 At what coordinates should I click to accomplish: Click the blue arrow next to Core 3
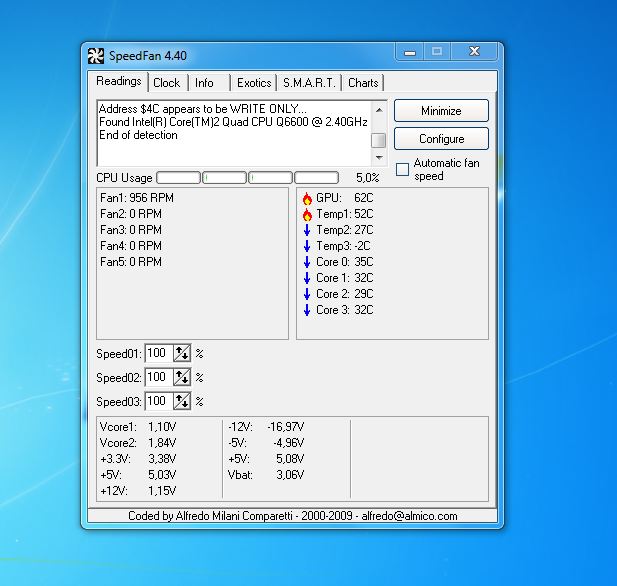click(x=307, y=310)
